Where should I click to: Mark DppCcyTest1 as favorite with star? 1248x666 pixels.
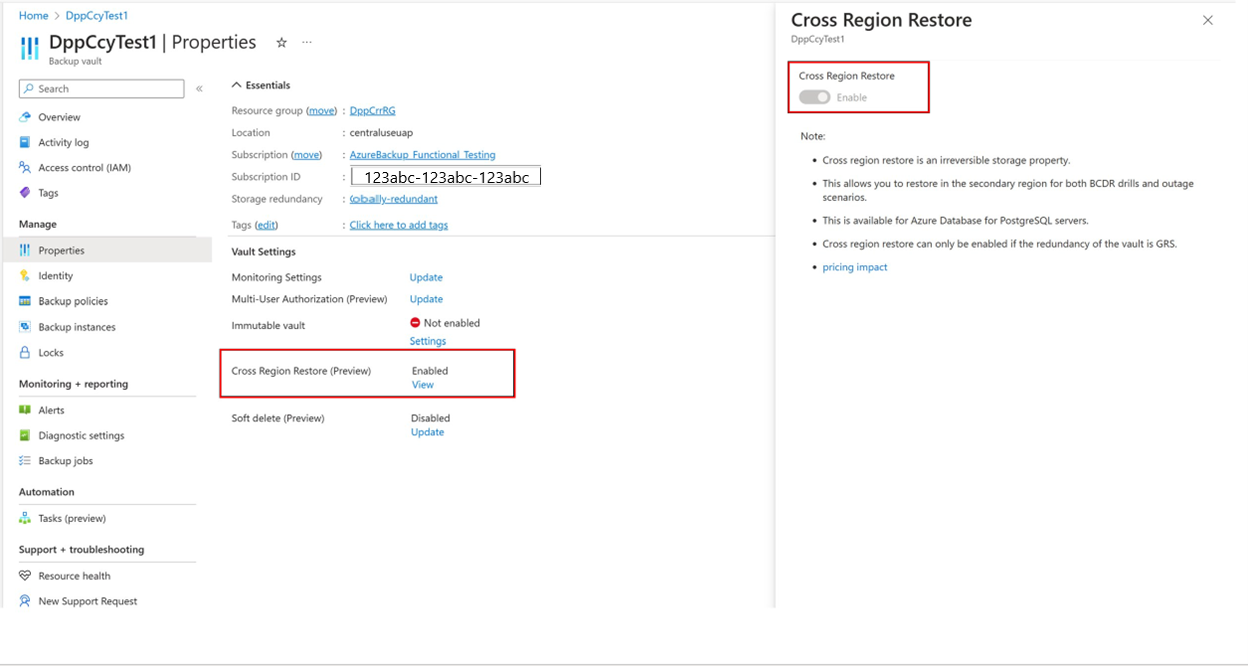(281, 42)
